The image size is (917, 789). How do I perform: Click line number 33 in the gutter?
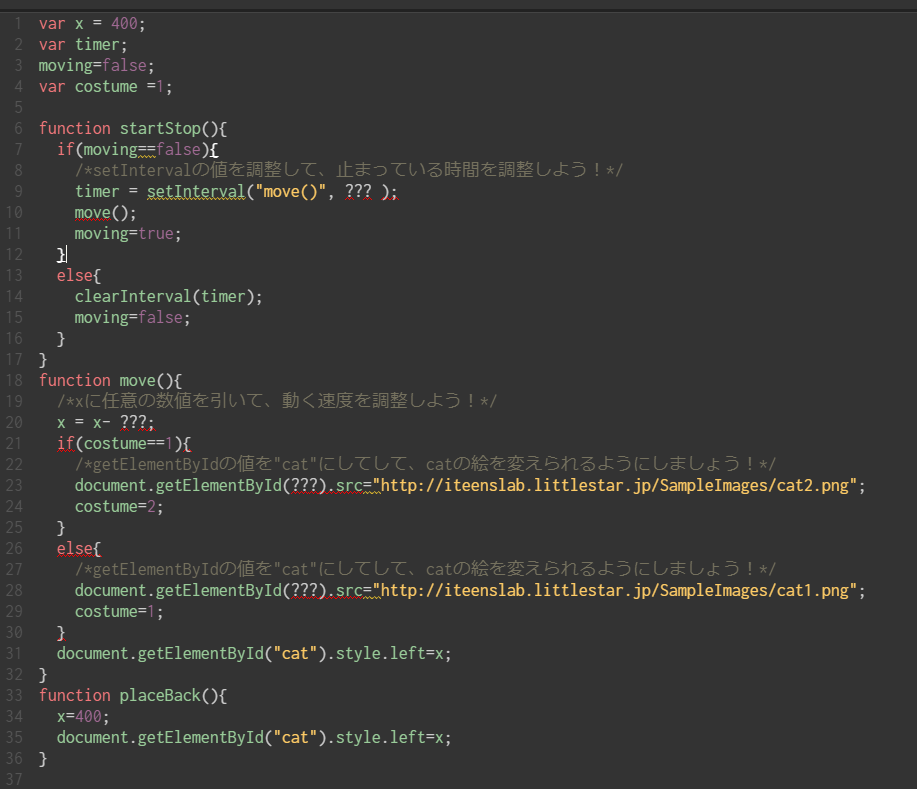coord(15,695)
